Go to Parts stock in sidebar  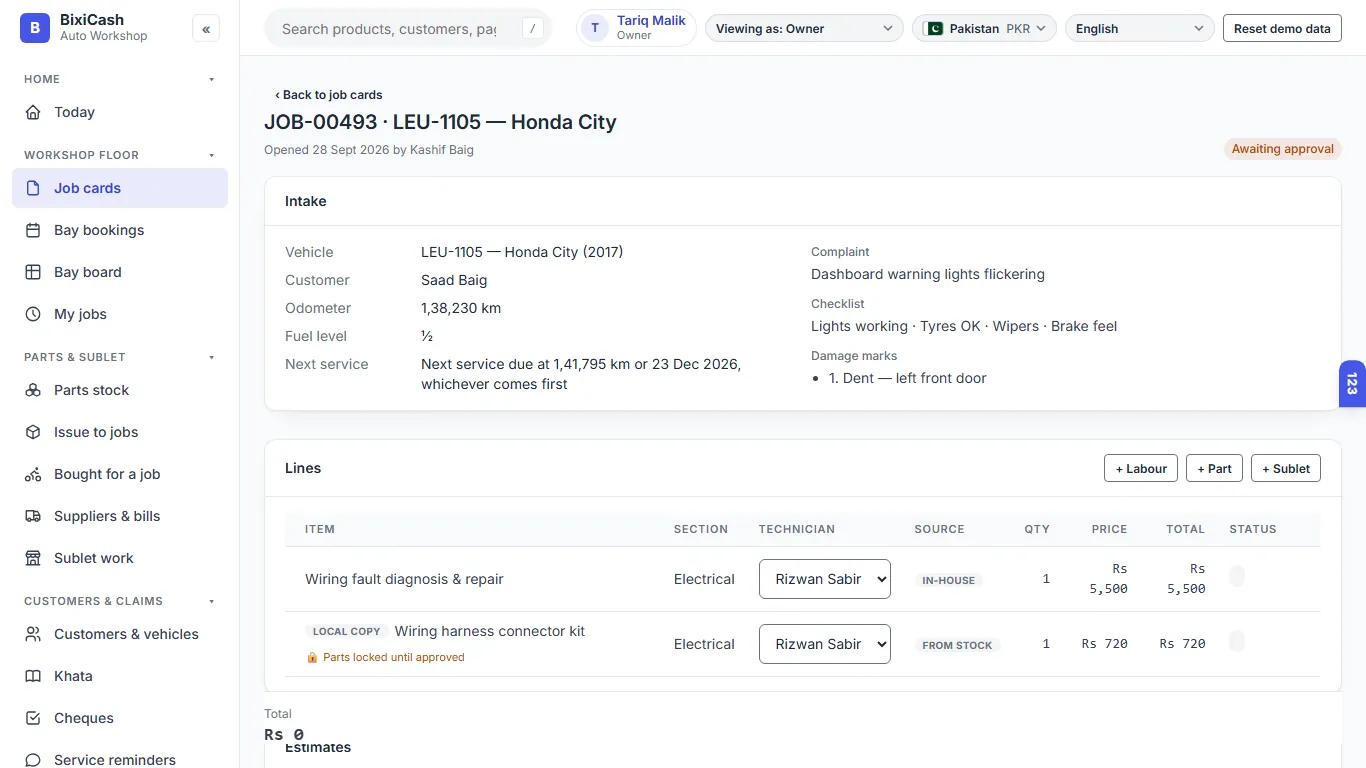click(120, 390)
